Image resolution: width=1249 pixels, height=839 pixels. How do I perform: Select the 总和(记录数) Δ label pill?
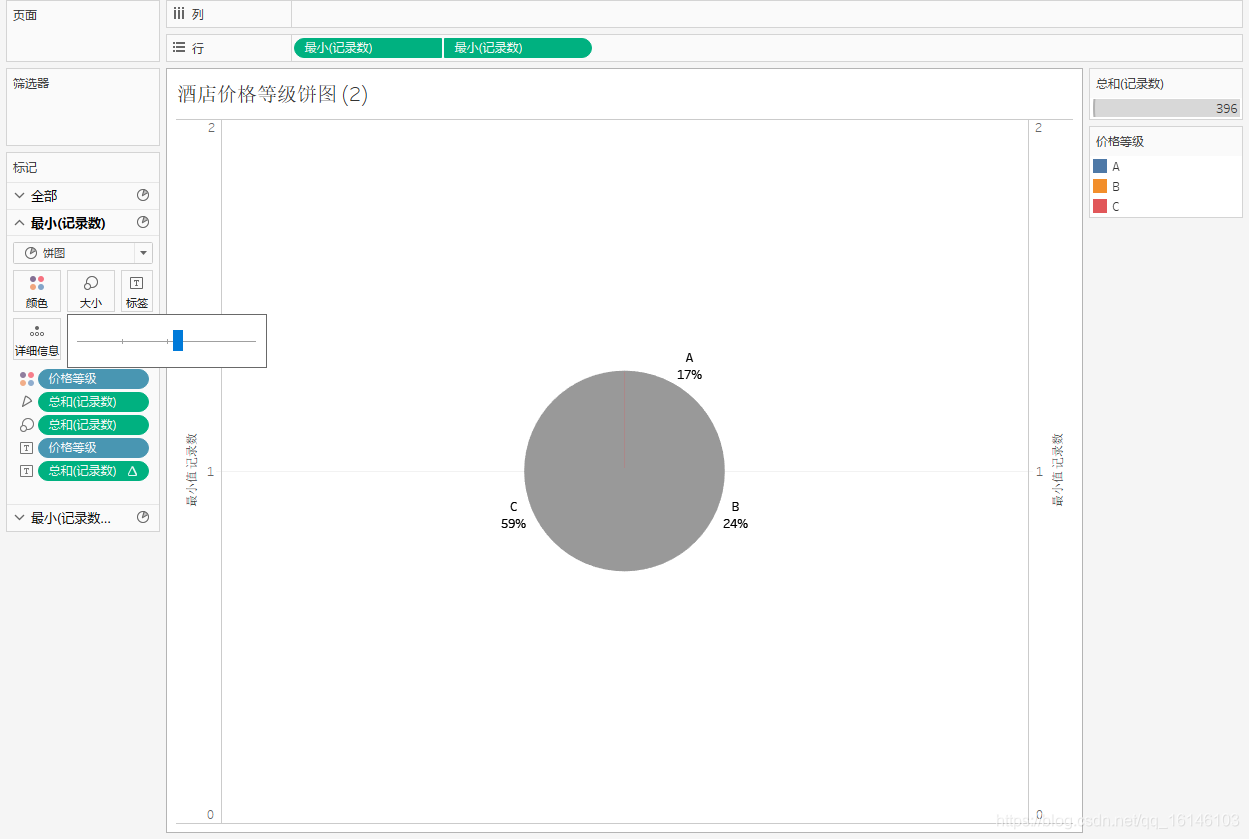(93, 471)
